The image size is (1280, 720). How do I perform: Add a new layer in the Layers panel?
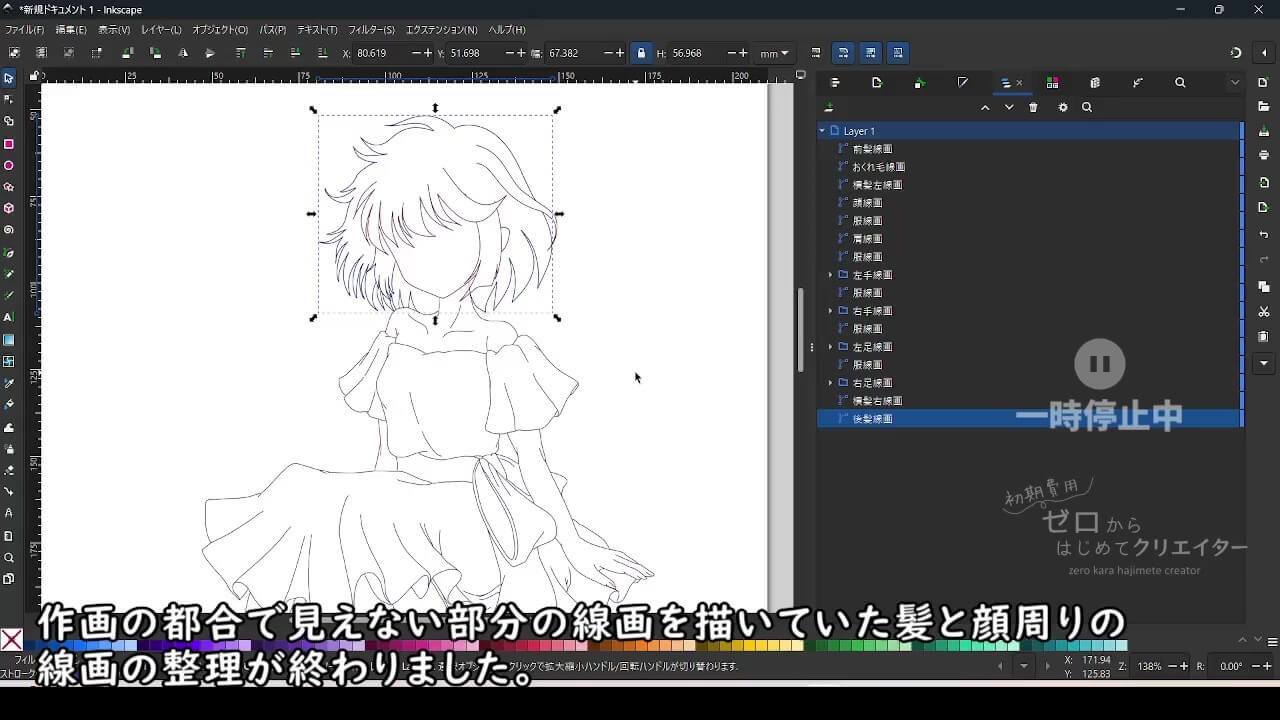pyautogui.click(x=830, y=107)
